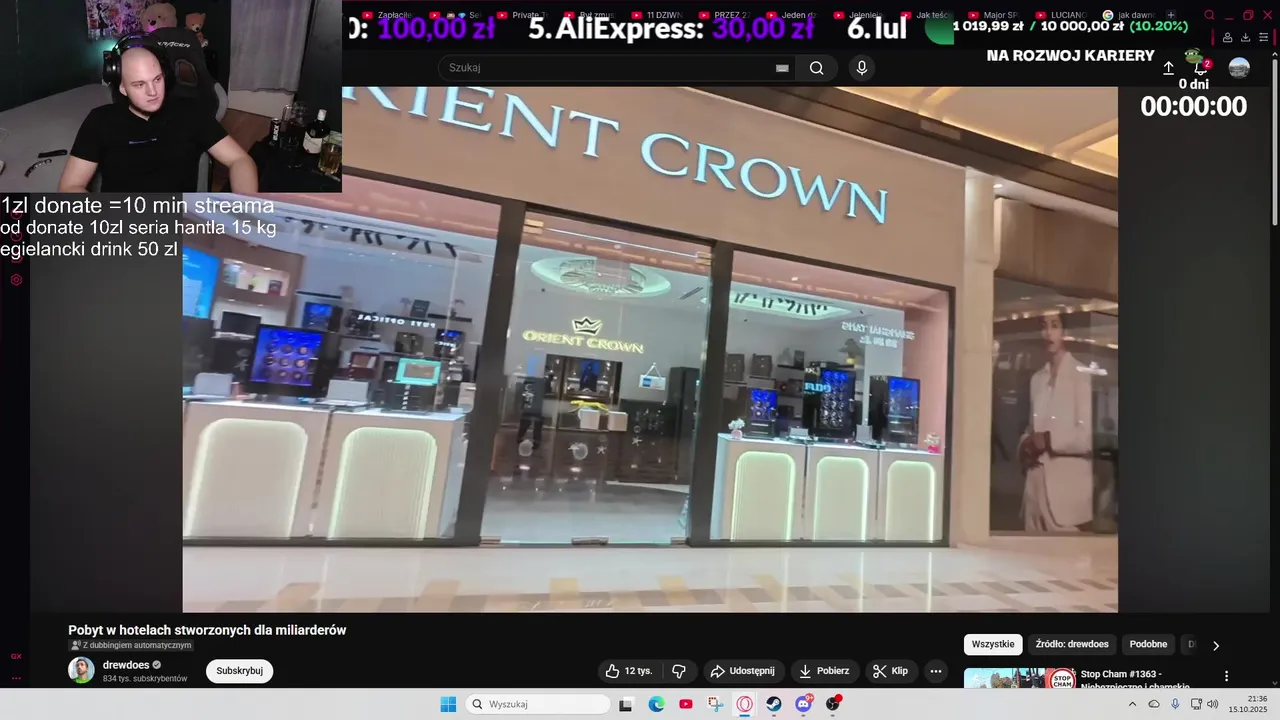Click the Stop Cham video thumbnail
This screenshot has width=1280, height=720.
[x=1020, y=678]
